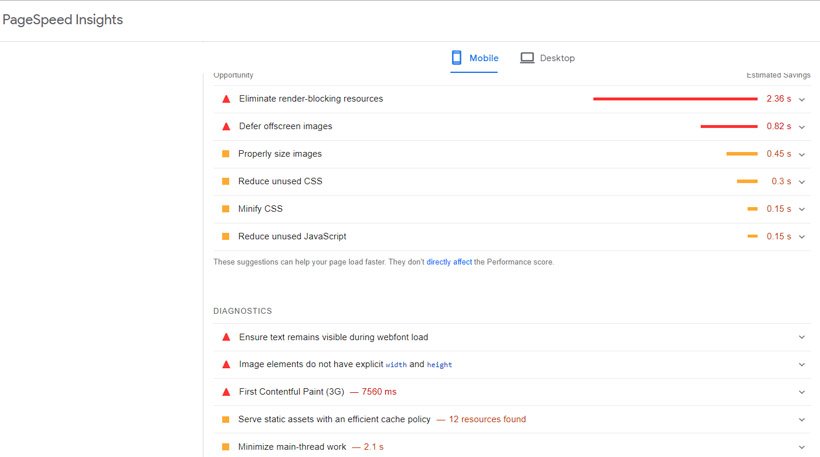Click red triangle beside First Contentful Paint
820x457 pixels.
226,392
